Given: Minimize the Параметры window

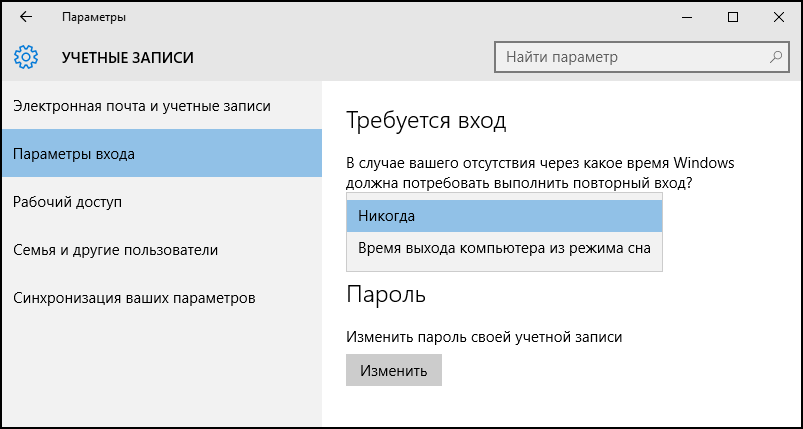Looking at the screenshot, I should tap(687, 17).
